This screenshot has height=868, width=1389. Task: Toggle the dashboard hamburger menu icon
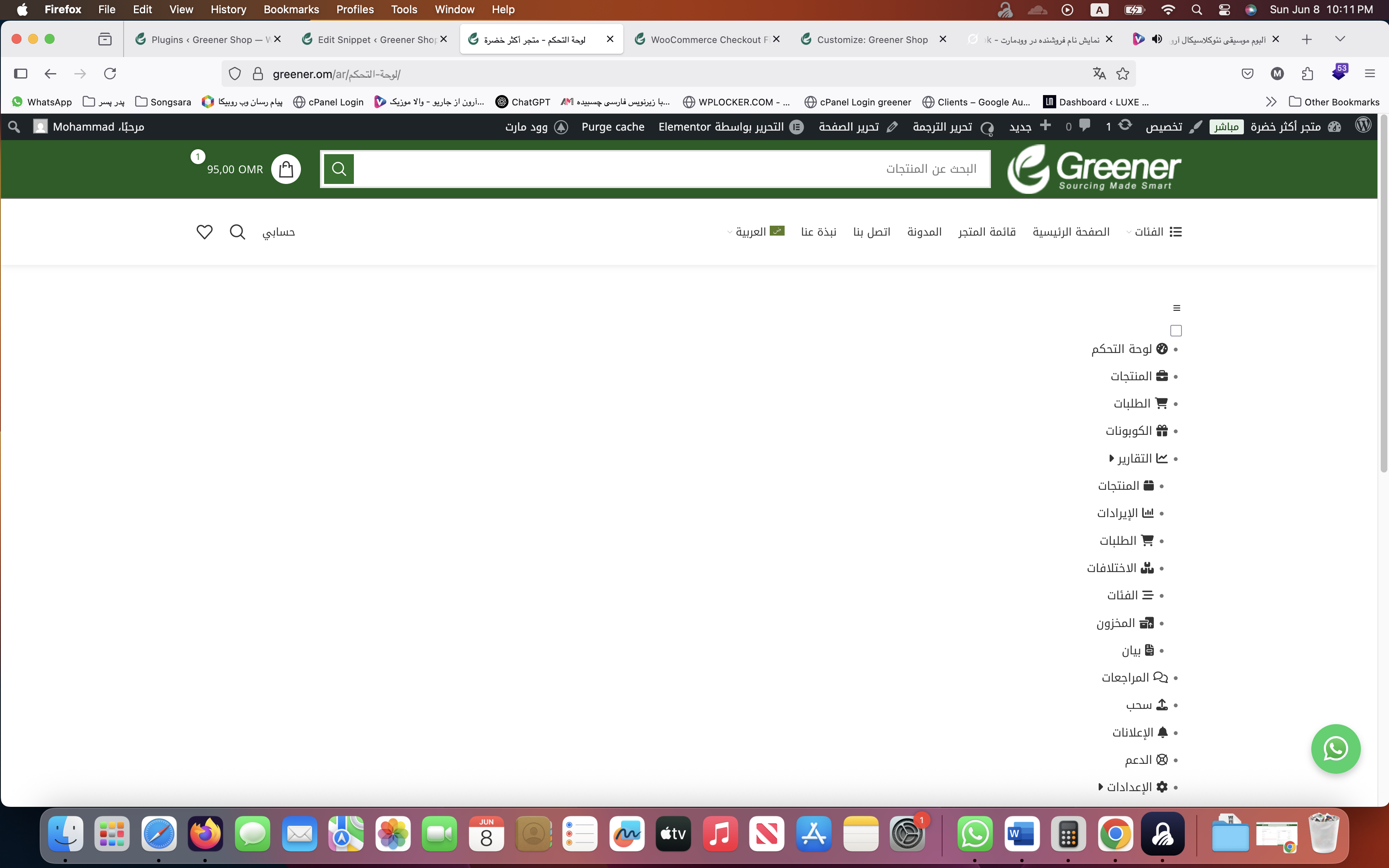1177,308
